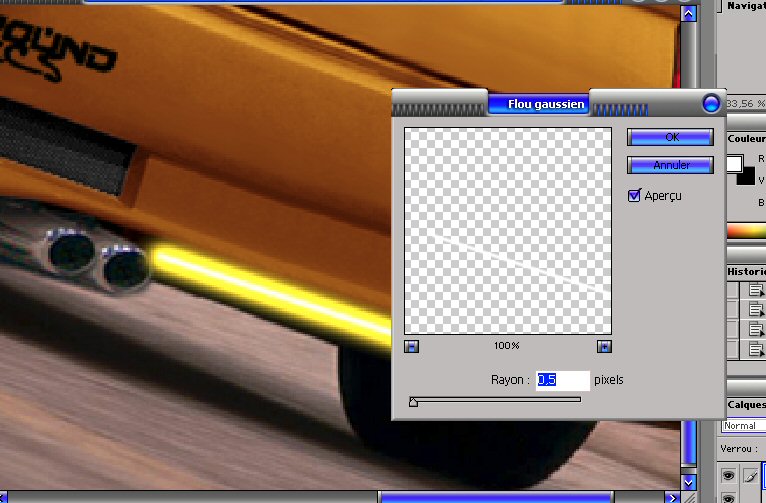Click the round blue dialog close orb
The image size is (766, 503).
point(711,103)
